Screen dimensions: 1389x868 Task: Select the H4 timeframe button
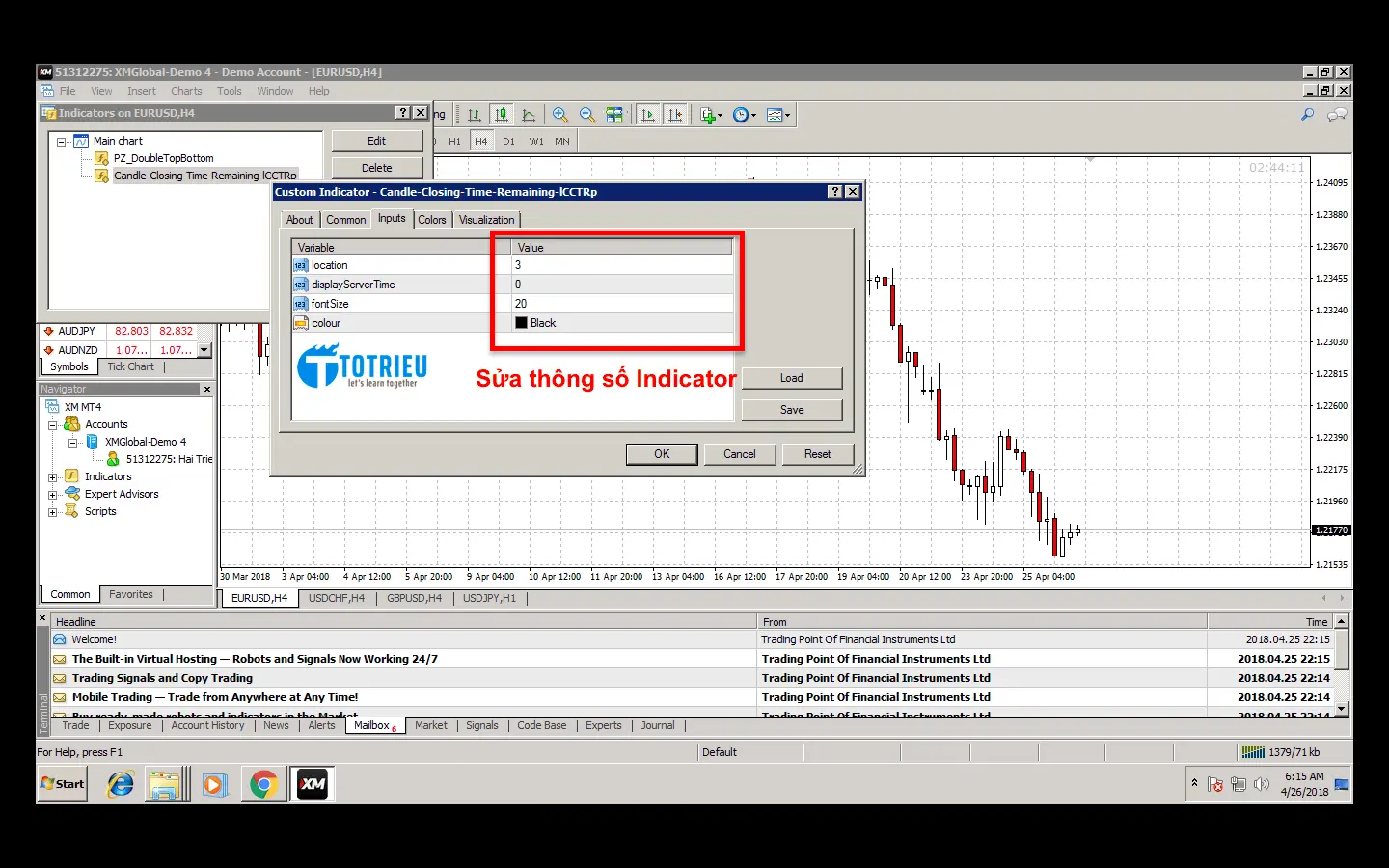coord(480,141)
